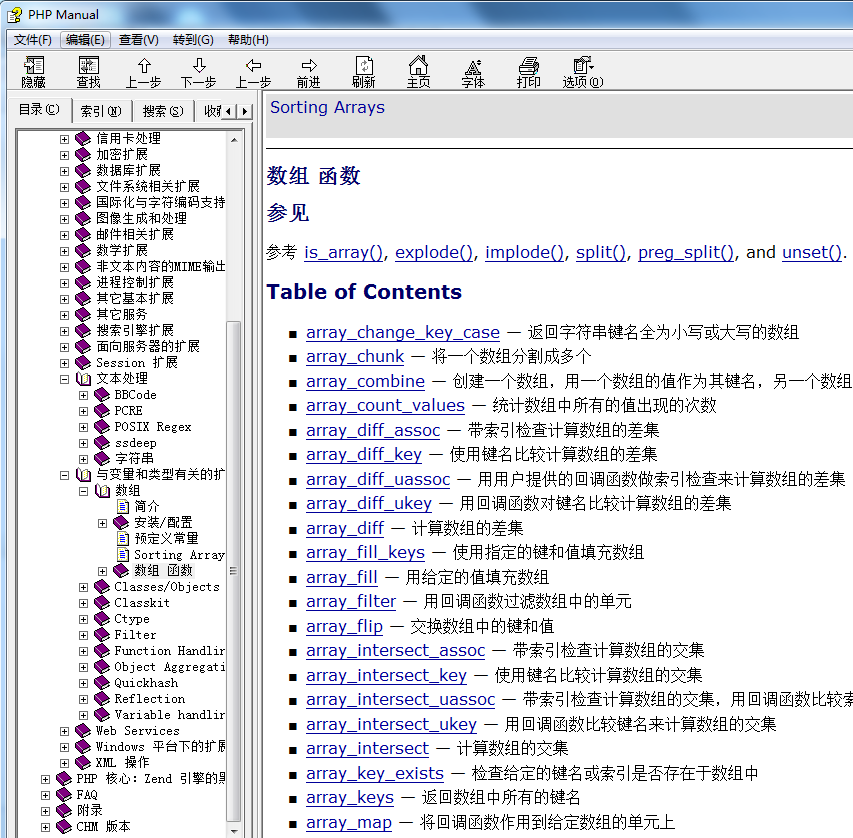Image resolution: width=853 pixels, height=838 pixels.
Task: Click the PCRE book icon
Action: point(102,411)
